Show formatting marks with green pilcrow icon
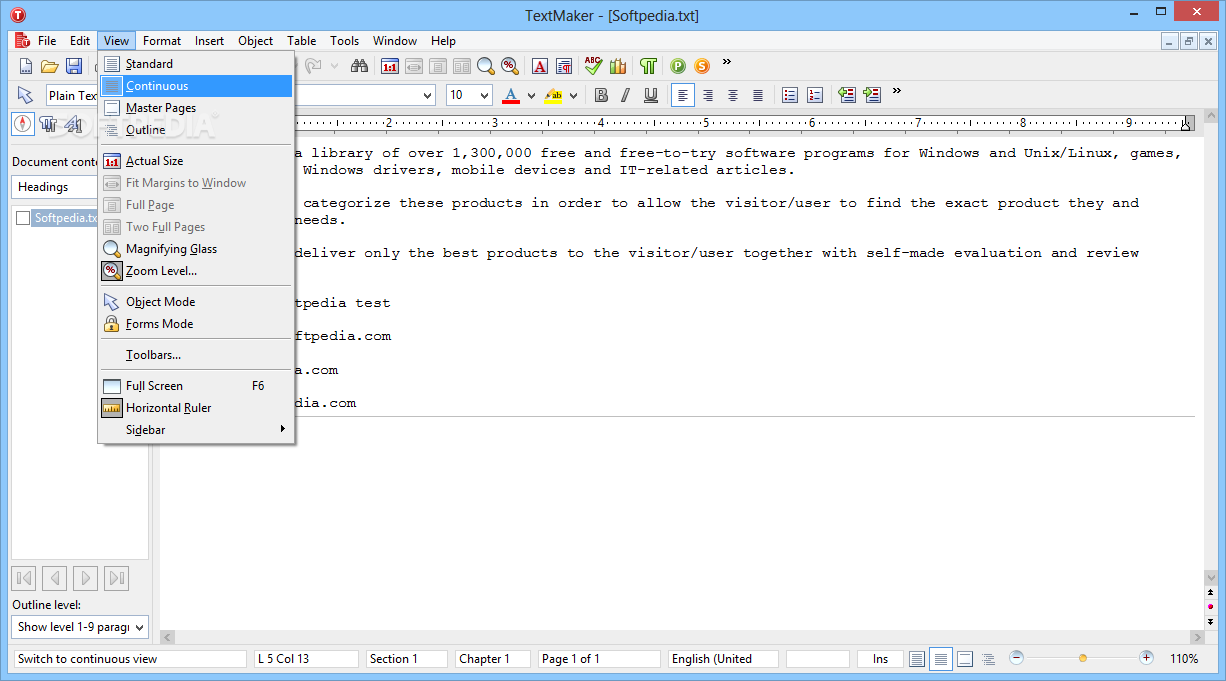 (648, 66)
